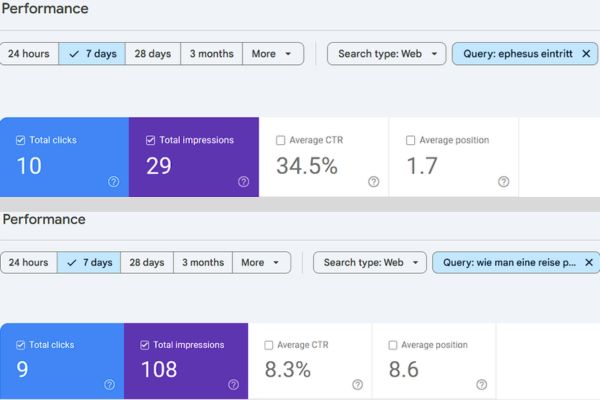The image size is (600, 400).
Task: Expand More date options beside 'wie man eine reise' filter
Action: click(262, 263)
